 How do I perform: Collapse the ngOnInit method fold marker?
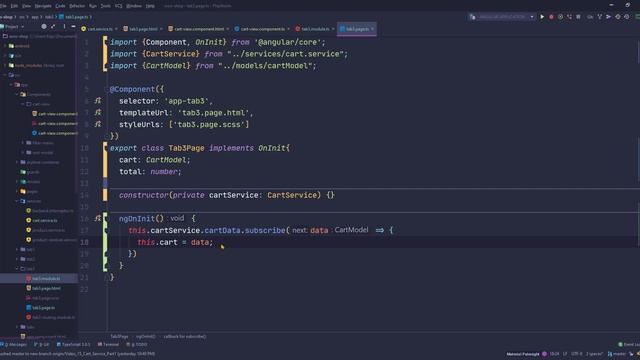tap(106, 218)
